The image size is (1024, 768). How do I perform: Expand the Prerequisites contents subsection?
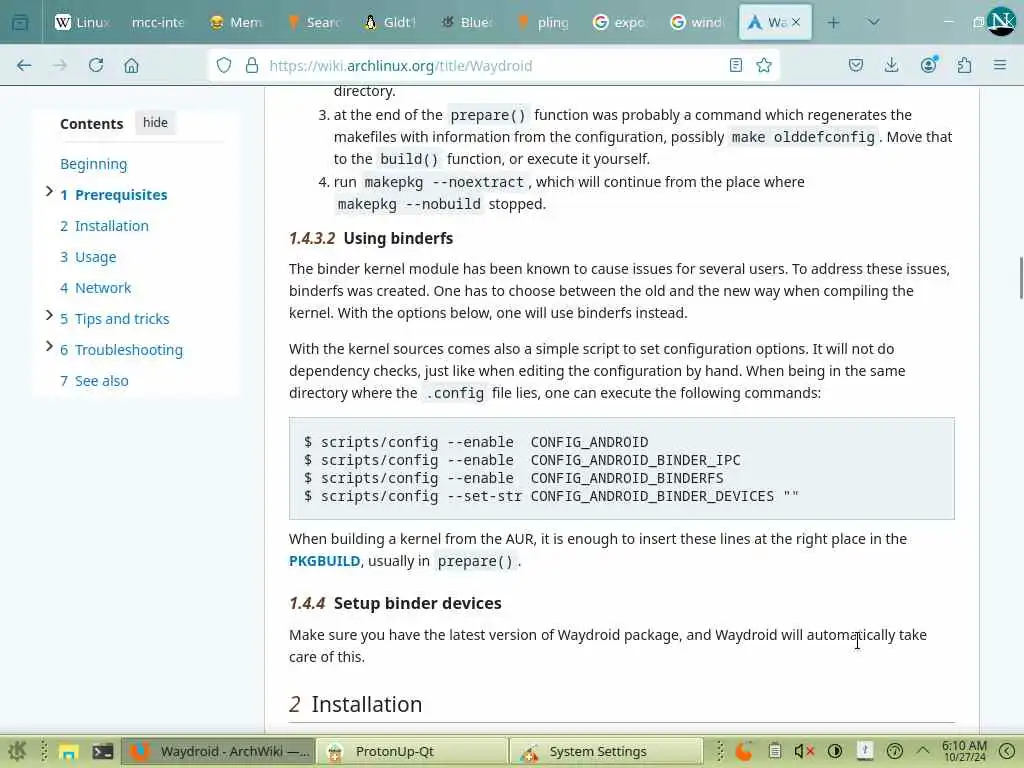coord(49,191)
